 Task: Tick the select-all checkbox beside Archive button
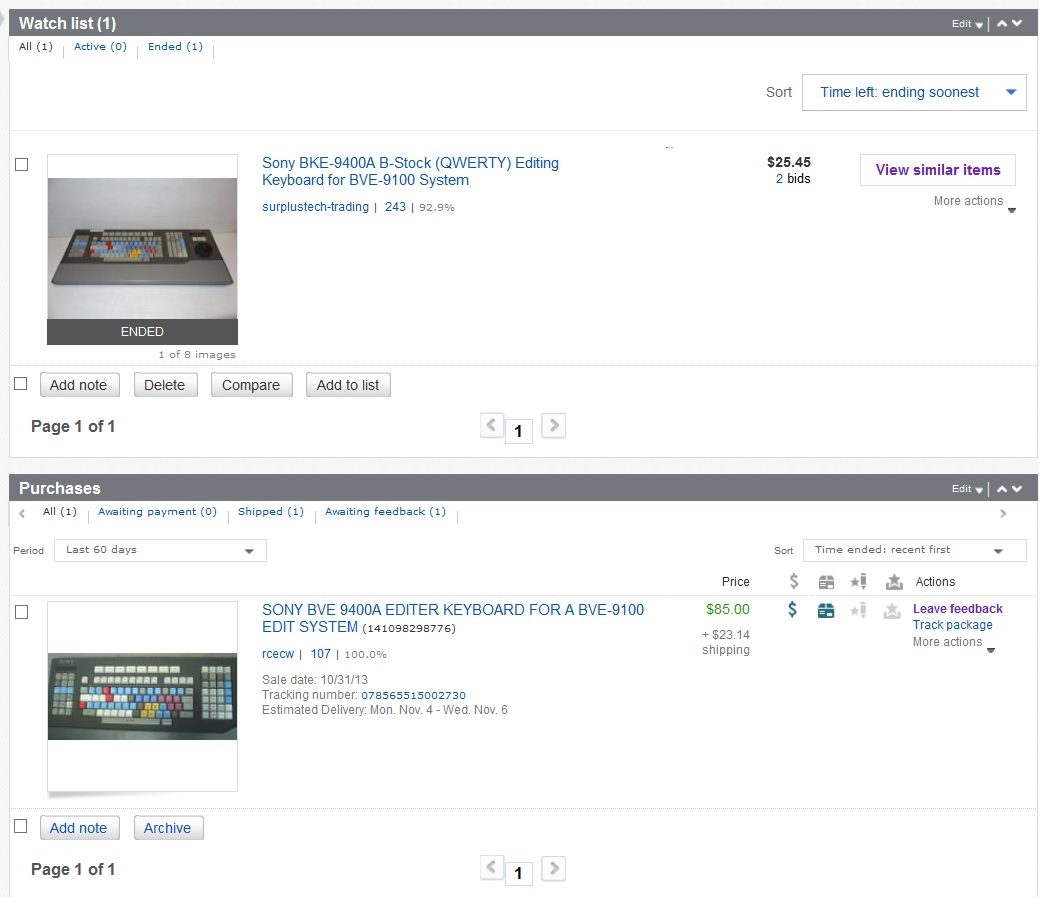point(21,826)
